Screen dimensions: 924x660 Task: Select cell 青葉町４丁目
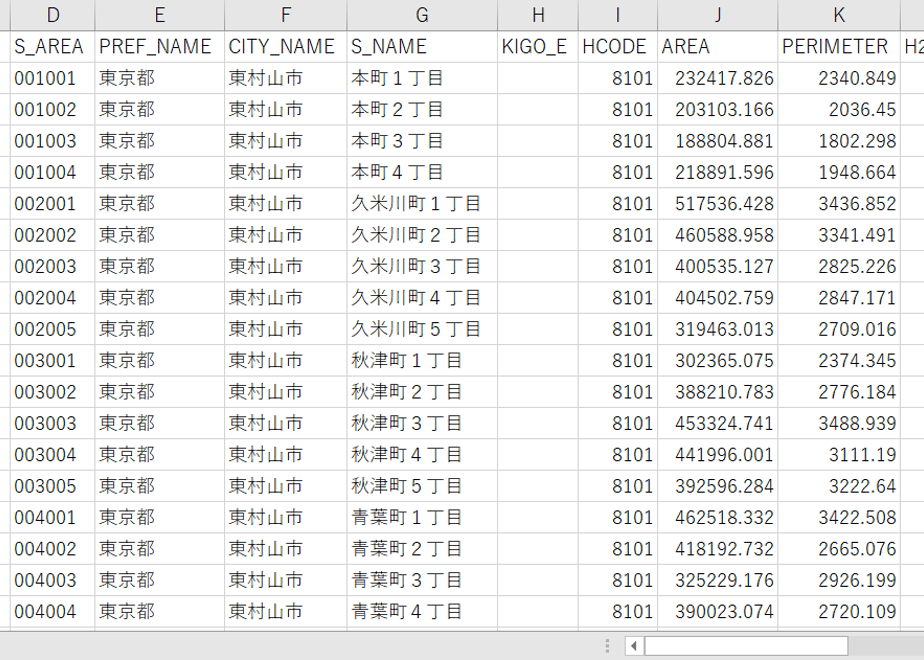[x=422, y=611]
